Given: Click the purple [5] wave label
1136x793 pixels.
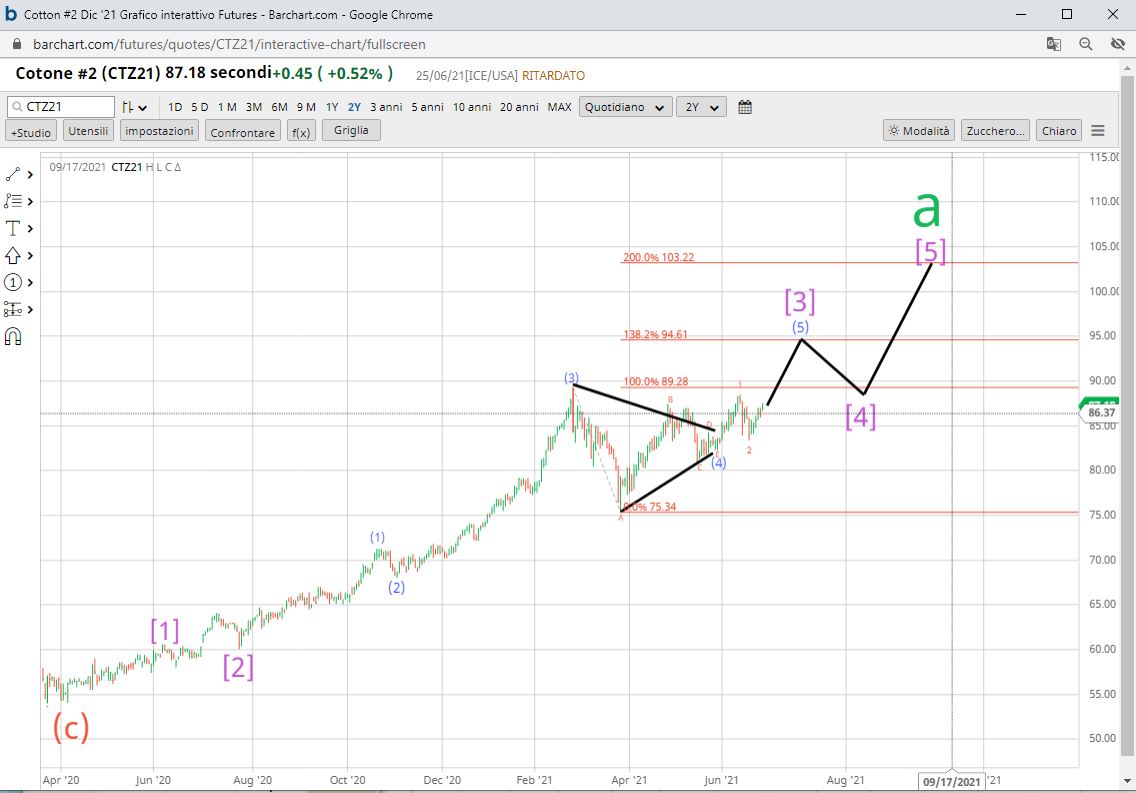Looking at the screenshot, I should click(930, 251).
